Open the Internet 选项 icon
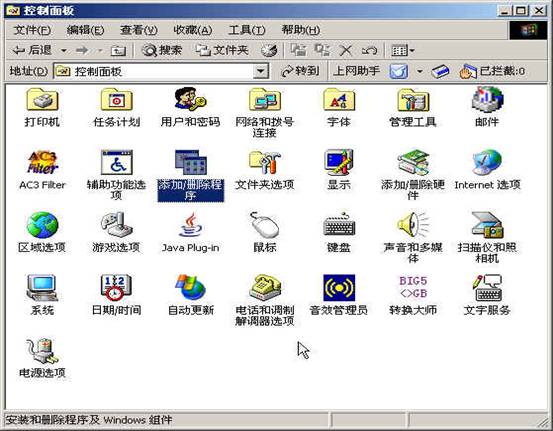 point(487,163)
